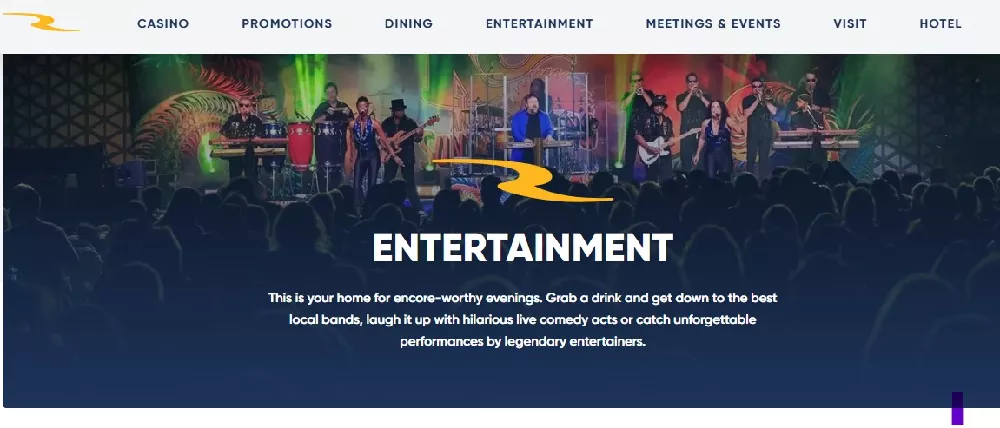Click the big white ENTERTAINMENT heading
Viewport: 1000px width, 428px height.
[x=522, y=247]
